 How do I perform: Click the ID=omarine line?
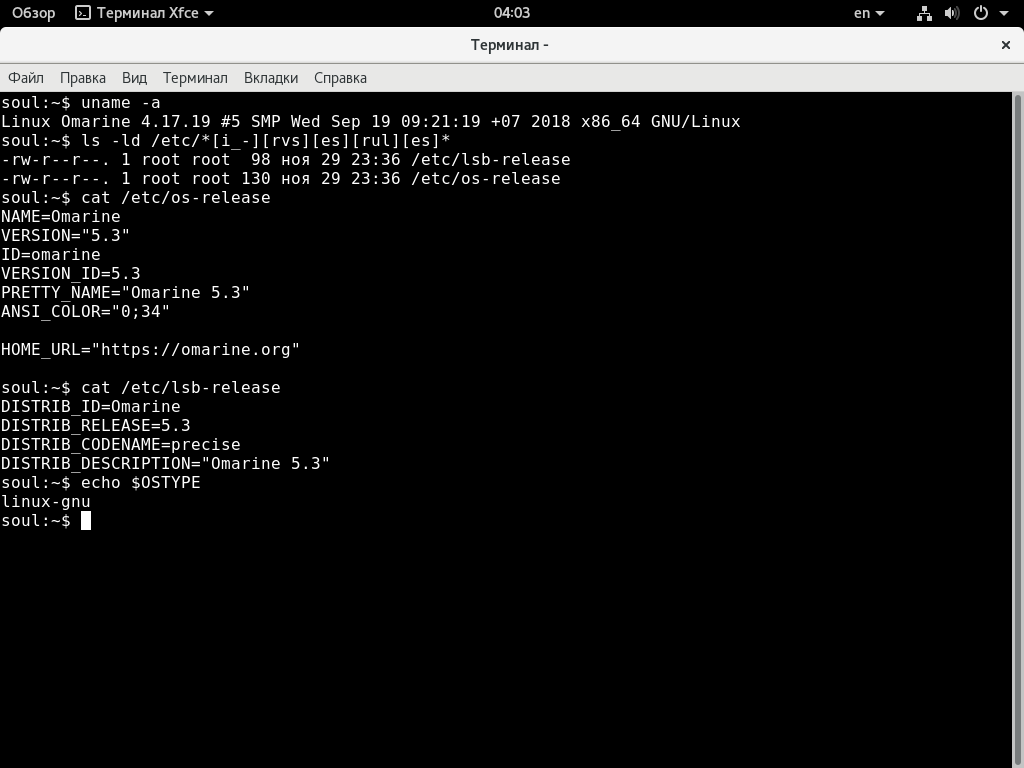[51, 254]
